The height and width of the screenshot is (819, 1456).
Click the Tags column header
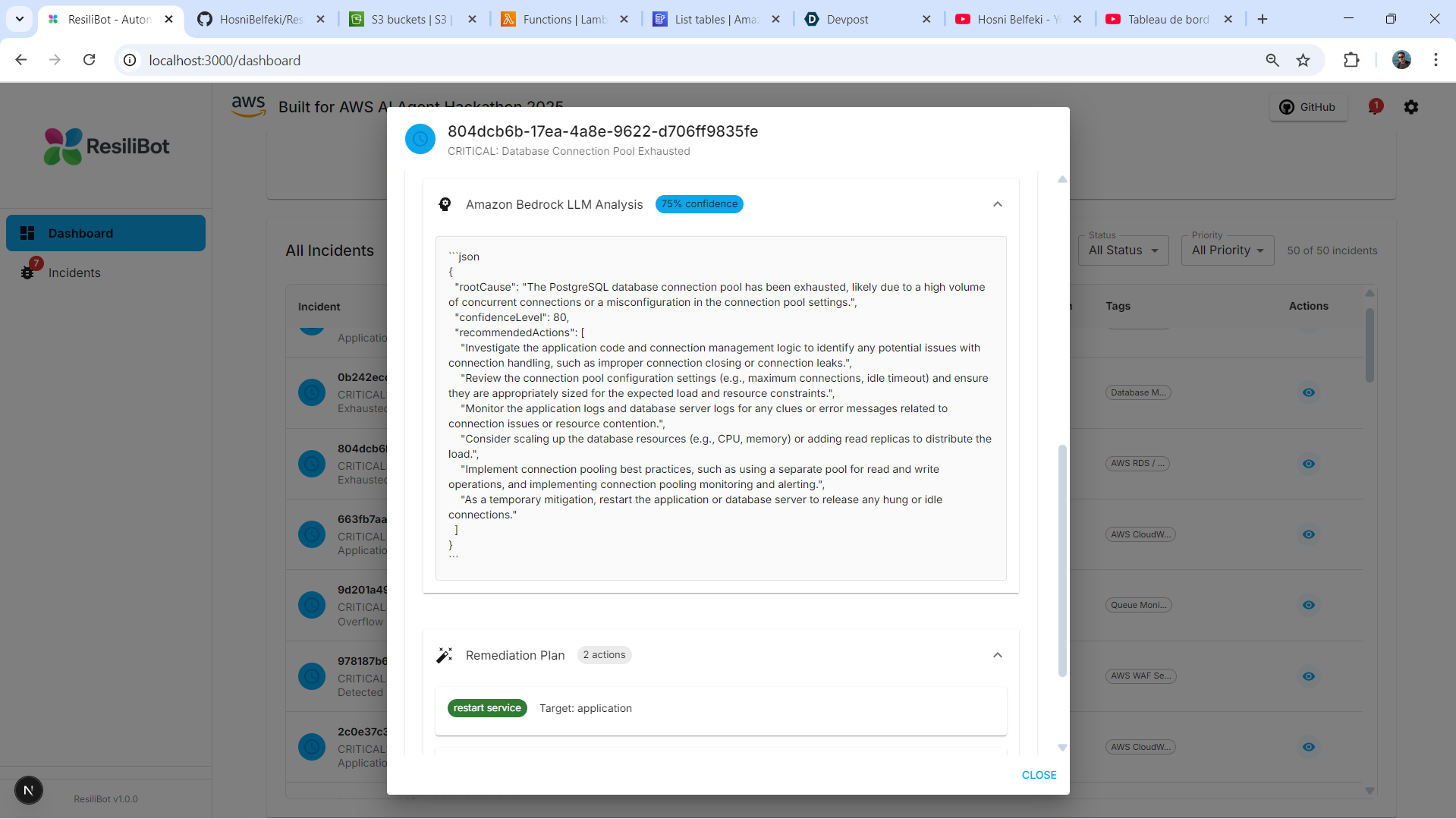click(x=1118, y=306)
